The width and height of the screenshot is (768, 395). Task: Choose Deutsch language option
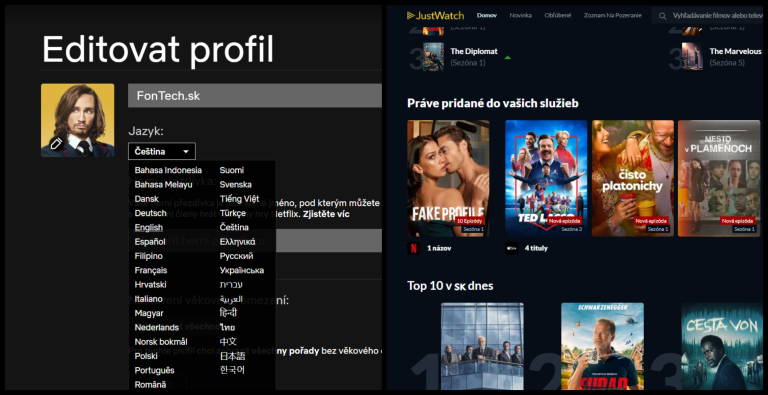[150, 213]
